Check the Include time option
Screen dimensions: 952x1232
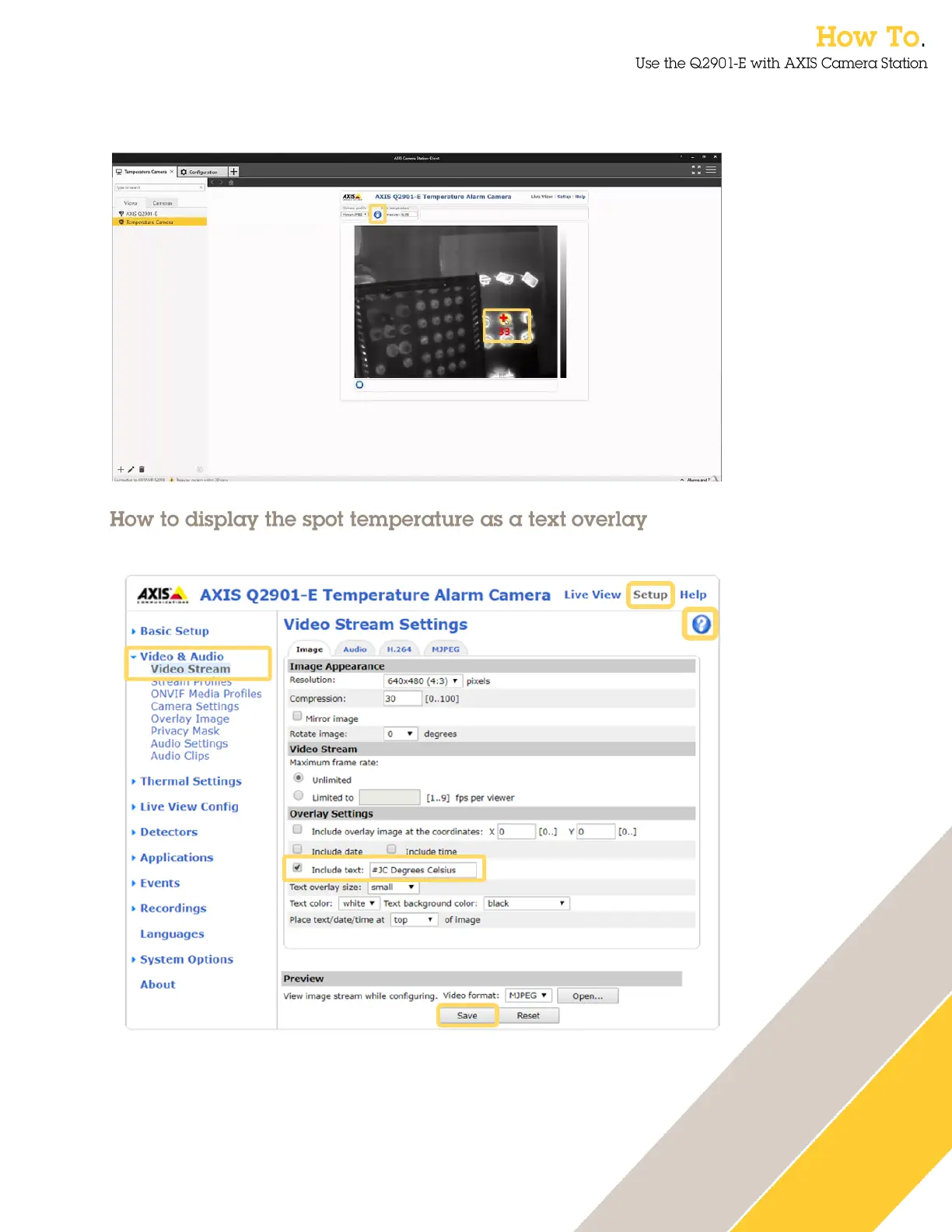(391, 849)
